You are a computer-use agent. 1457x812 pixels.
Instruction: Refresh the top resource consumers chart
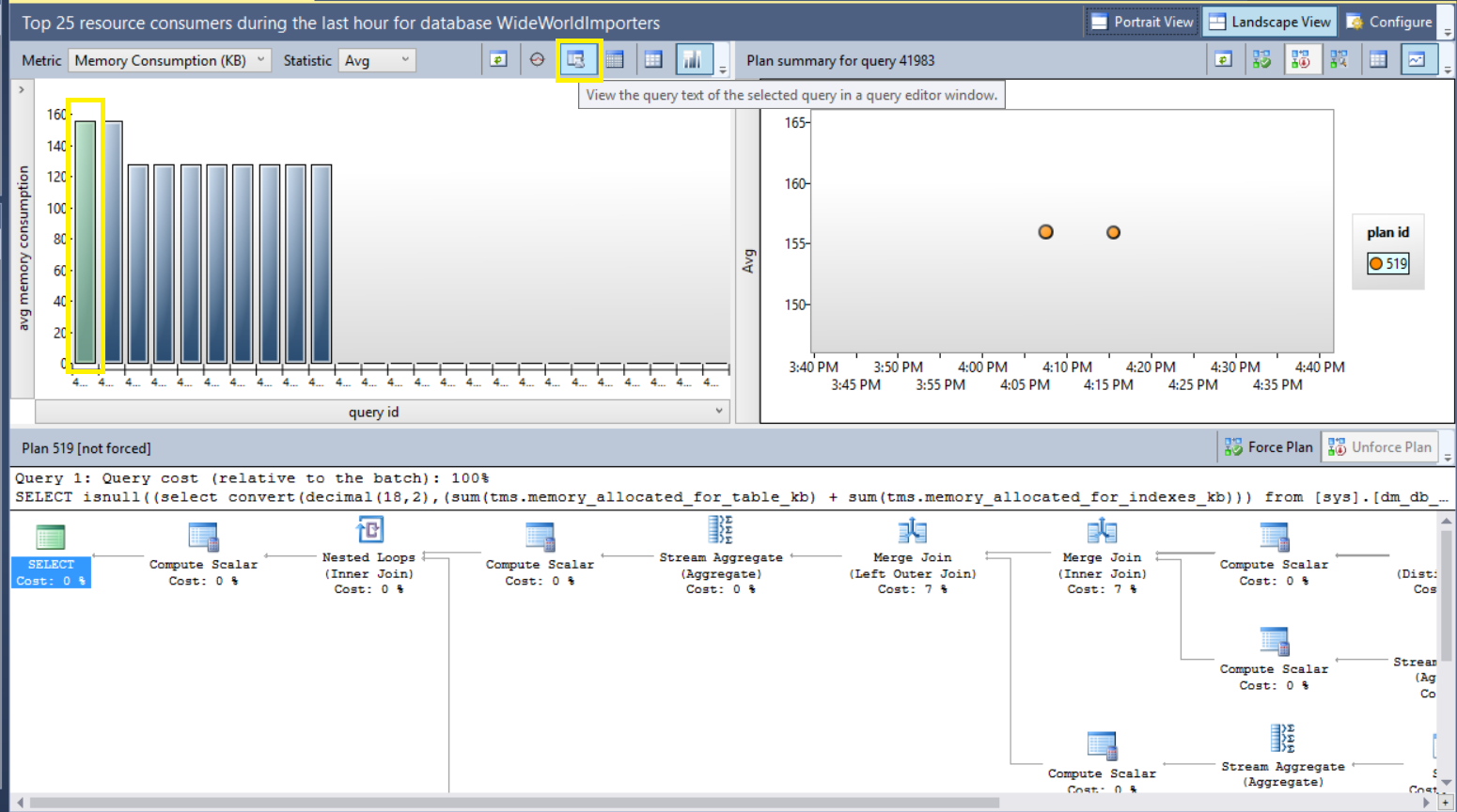(498, 60)
